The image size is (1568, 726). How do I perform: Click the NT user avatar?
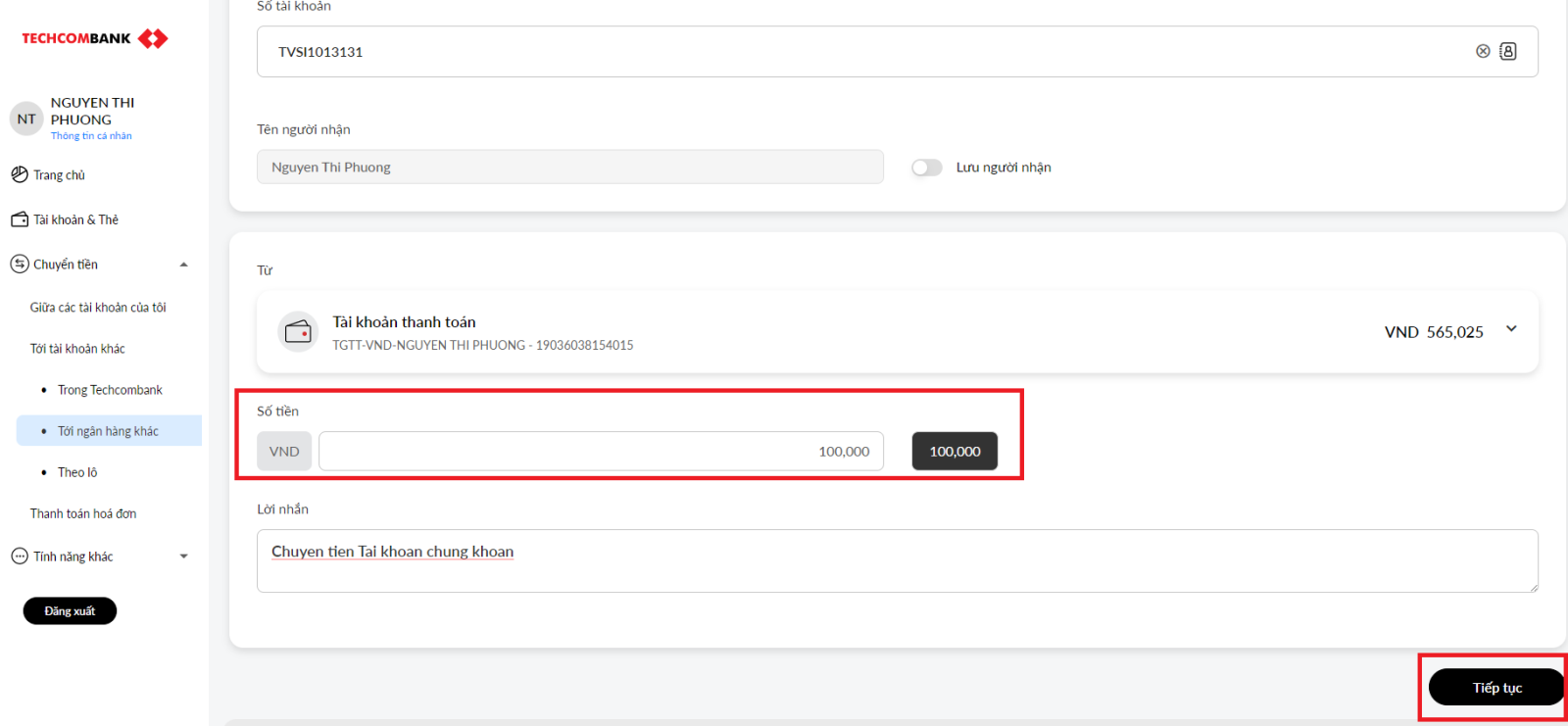[26, 119]
